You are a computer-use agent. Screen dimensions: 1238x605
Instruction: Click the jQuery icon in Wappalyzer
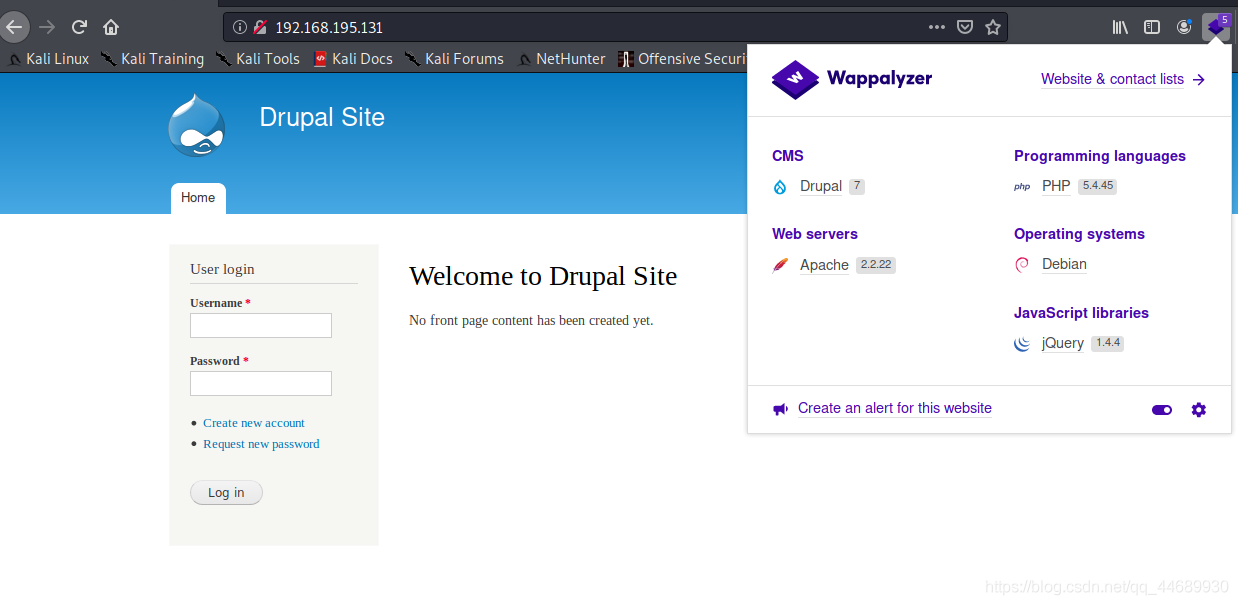[x=1022, y=343]
